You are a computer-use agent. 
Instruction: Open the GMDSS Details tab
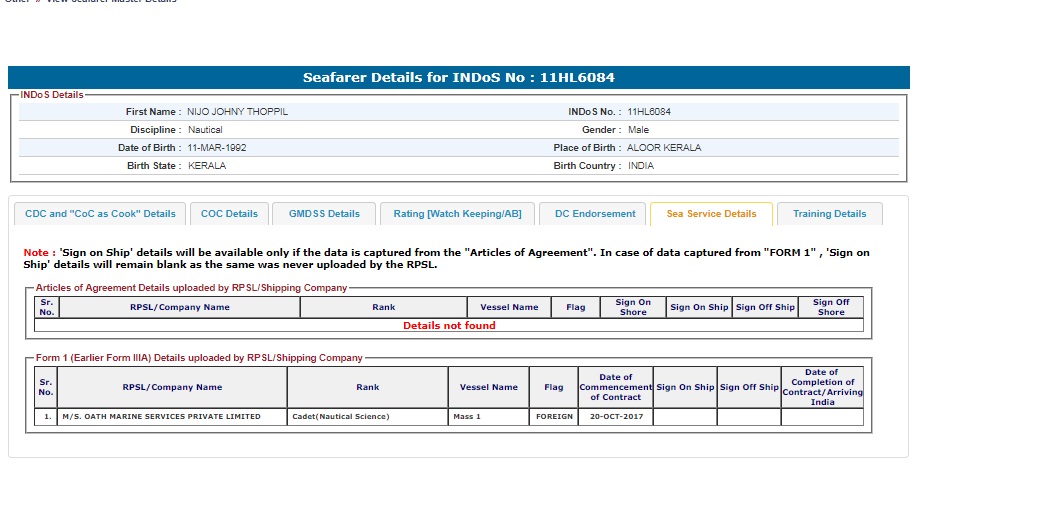324,214
